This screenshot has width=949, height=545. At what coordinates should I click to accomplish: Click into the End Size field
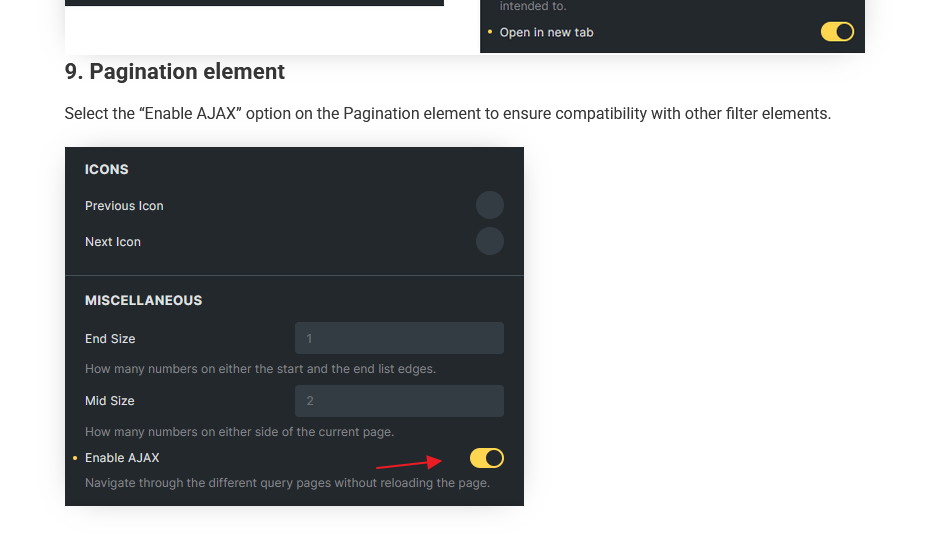(399, 338)
